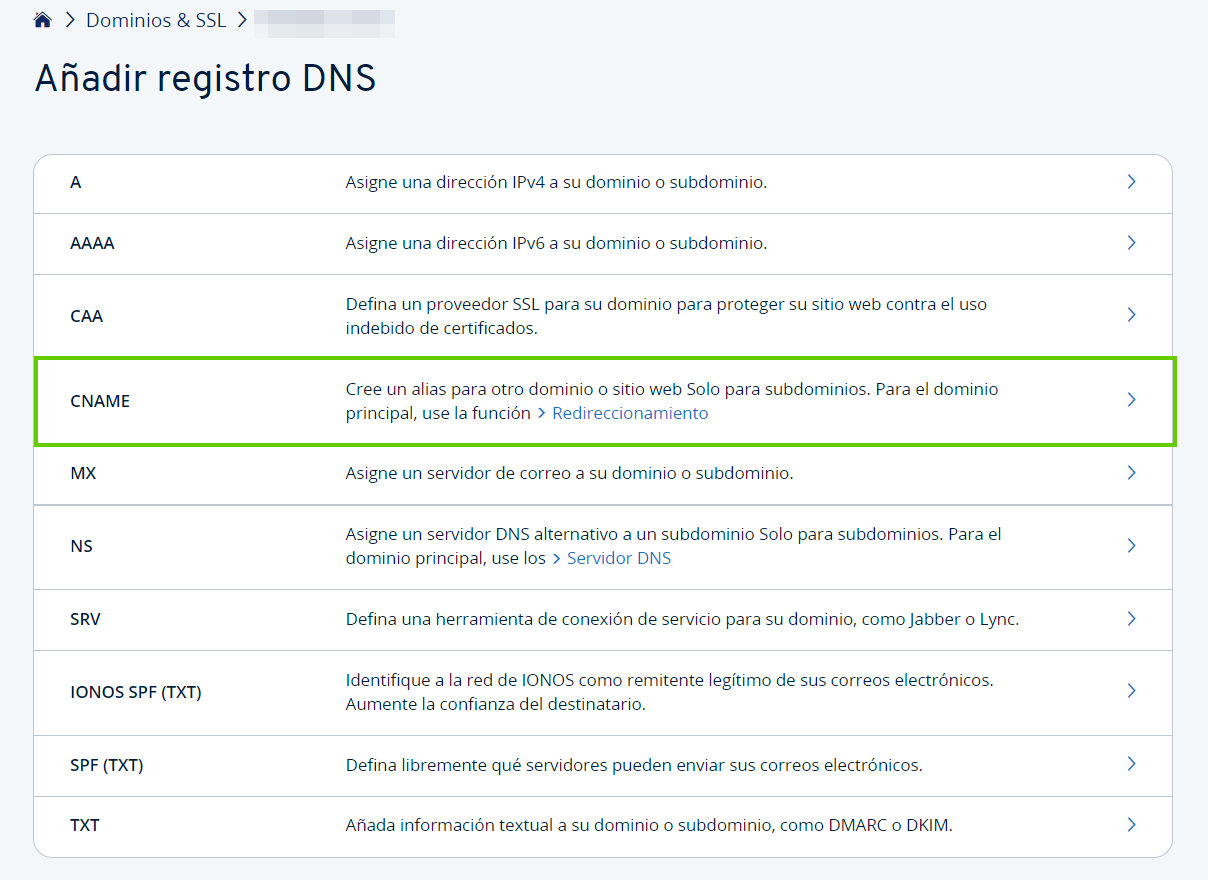Screen dimensions: 1208x880
Task: Pick the SRV record type label
Action: 85,619
